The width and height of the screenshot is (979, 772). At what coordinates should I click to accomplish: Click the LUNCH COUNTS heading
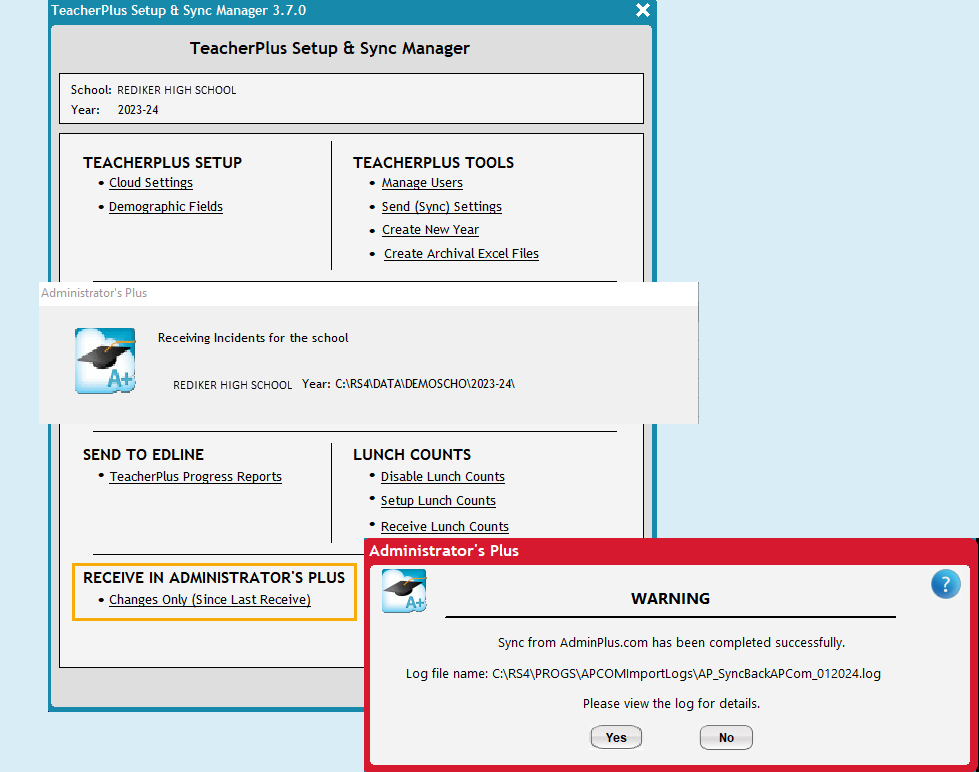click(412, 454)
